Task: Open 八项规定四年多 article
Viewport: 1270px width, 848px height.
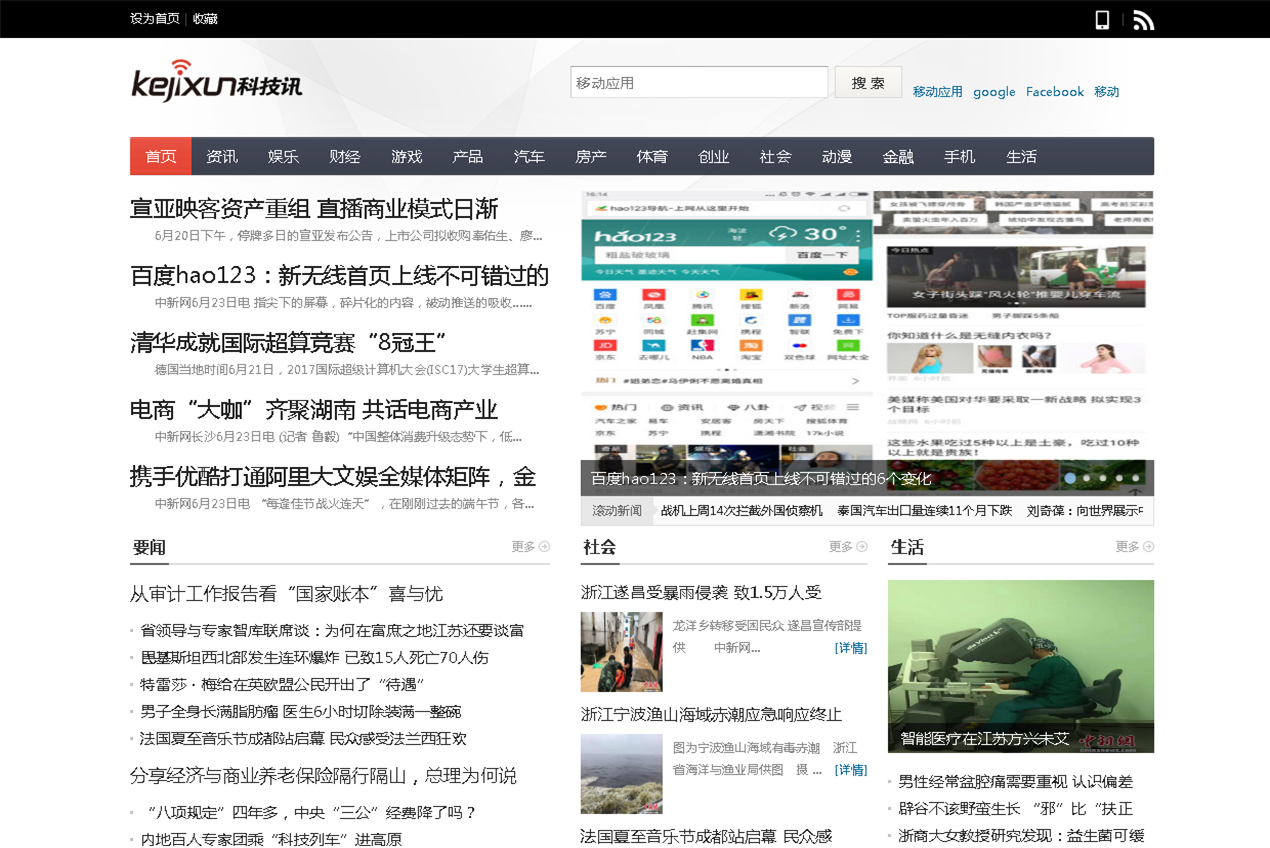Action: click(x=311, y=813)
